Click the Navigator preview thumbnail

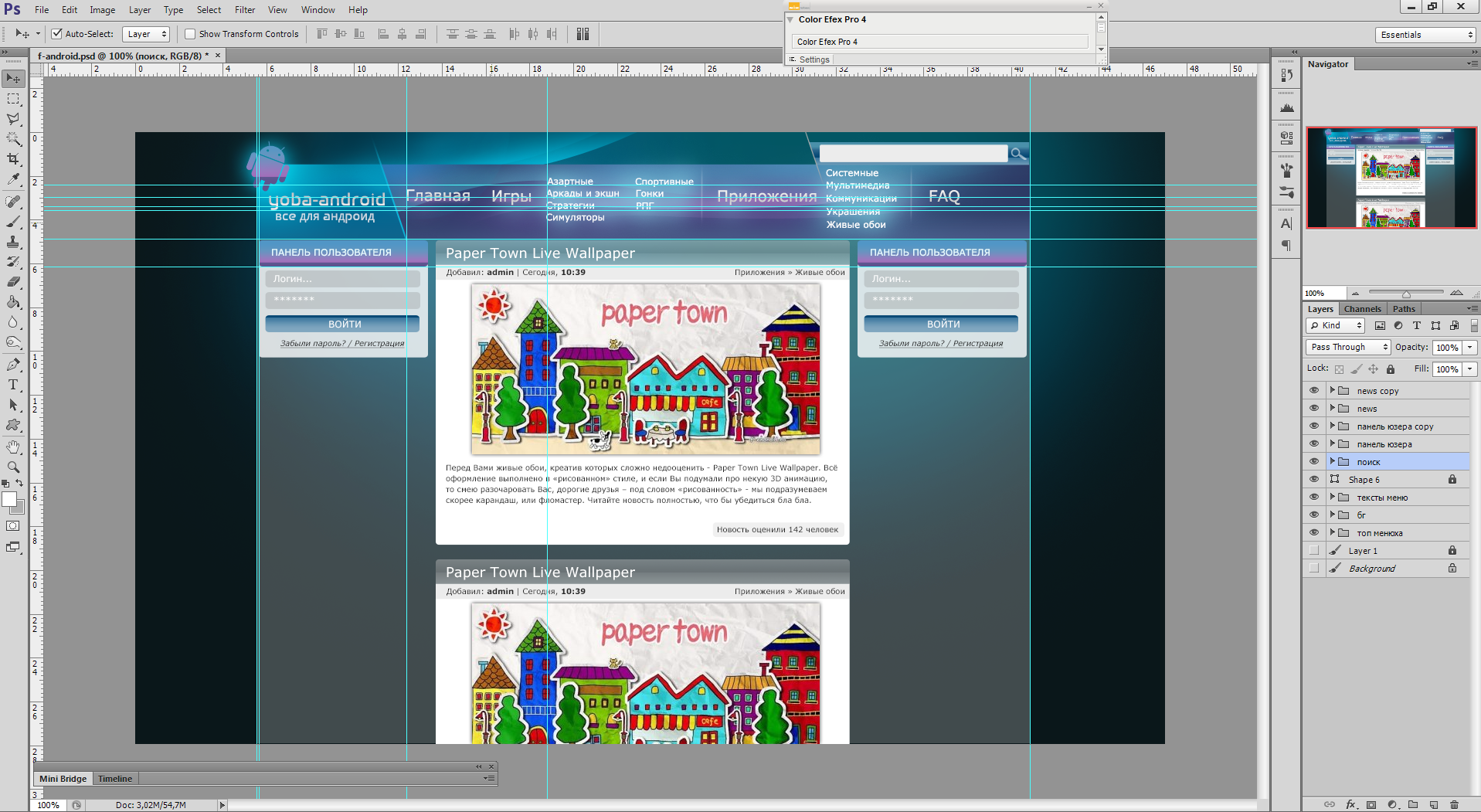click(x=1391, y=178)
